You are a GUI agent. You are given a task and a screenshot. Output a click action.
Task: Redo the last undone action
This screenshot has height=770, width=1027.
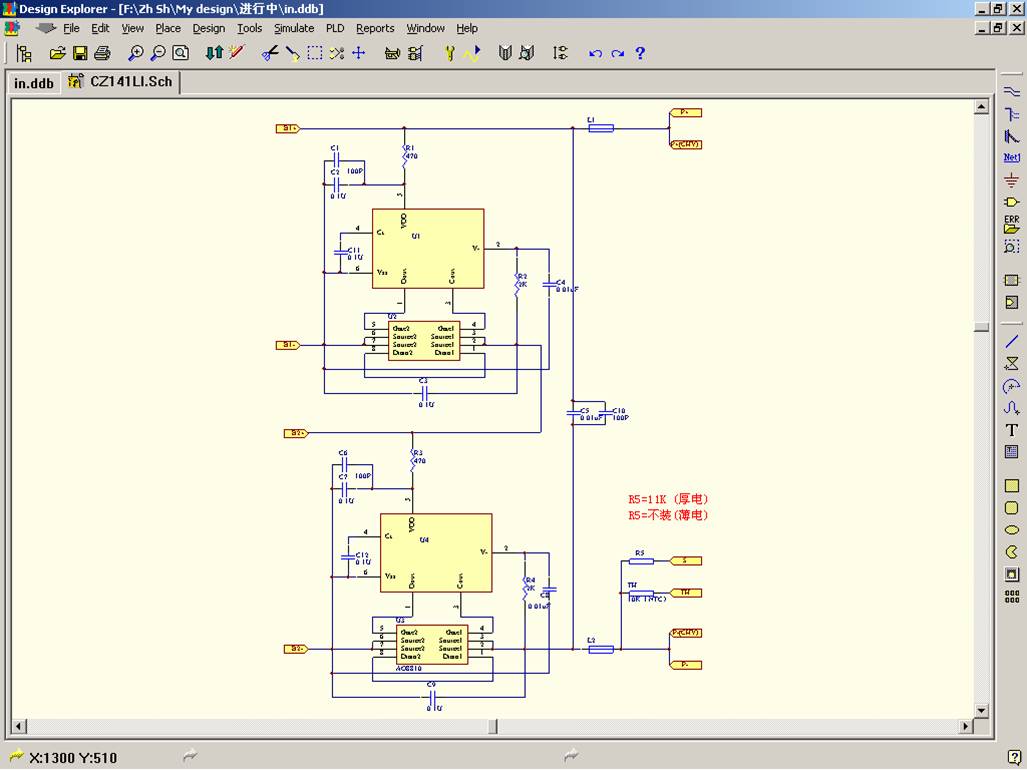617,54
